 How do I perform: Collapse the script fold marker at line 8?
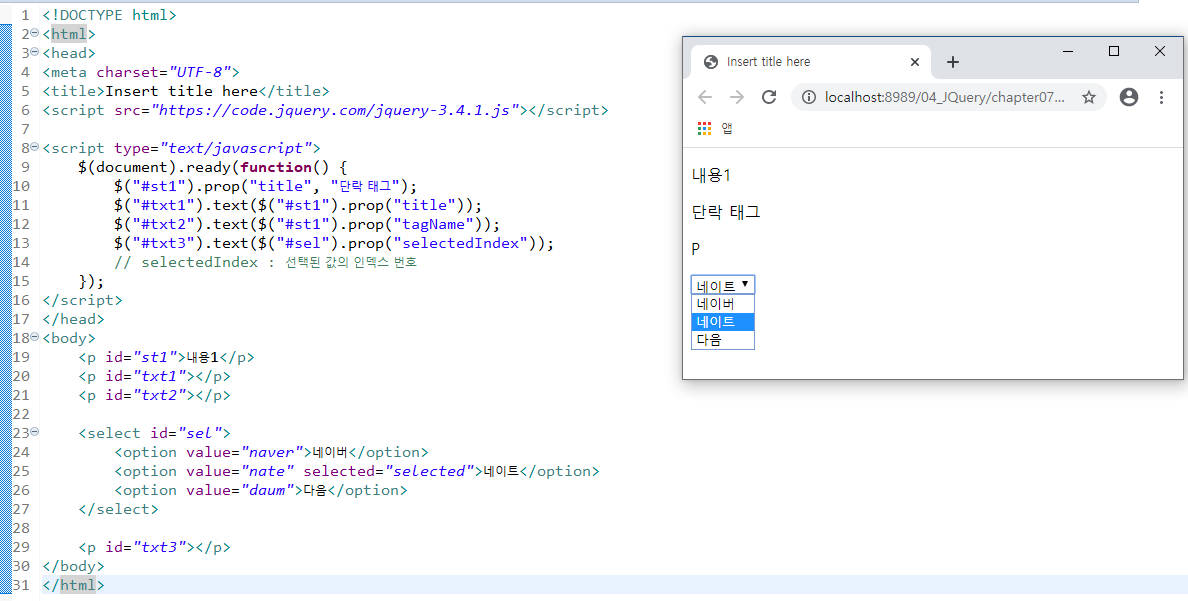click(35, 147)
